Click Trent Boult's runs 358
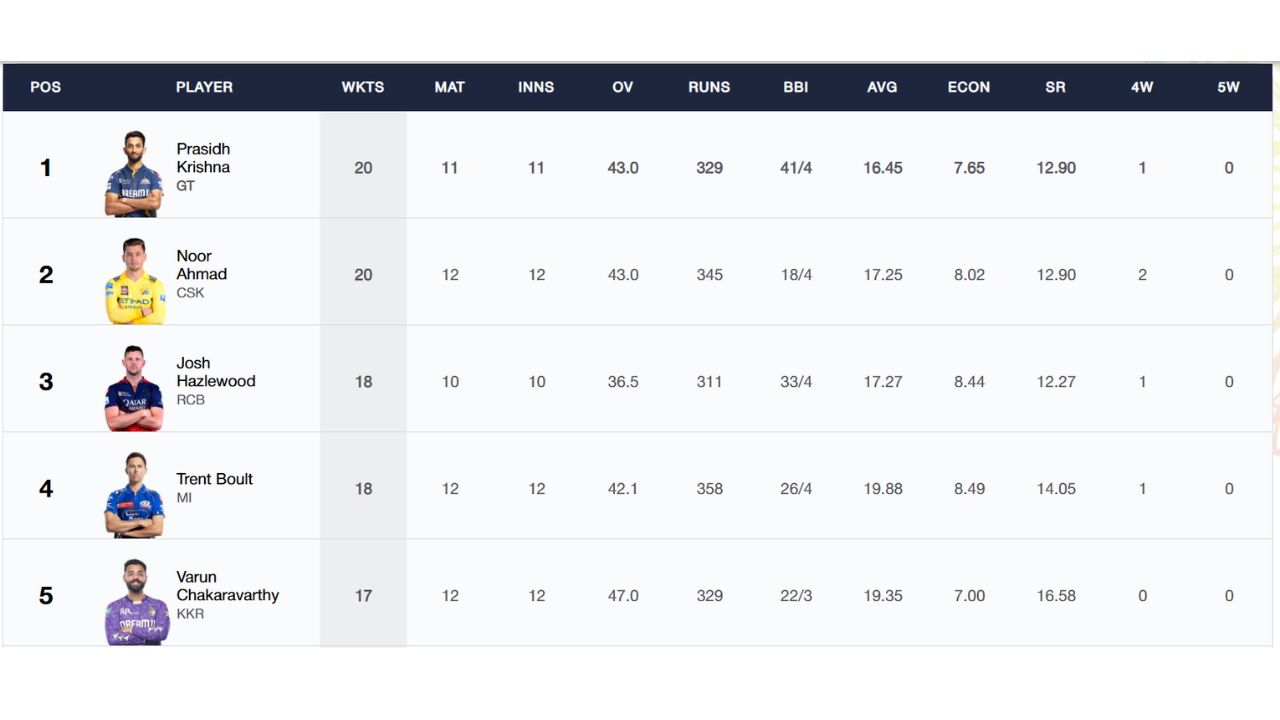This screenshot has width=1280, height=720. coord(710,489)
